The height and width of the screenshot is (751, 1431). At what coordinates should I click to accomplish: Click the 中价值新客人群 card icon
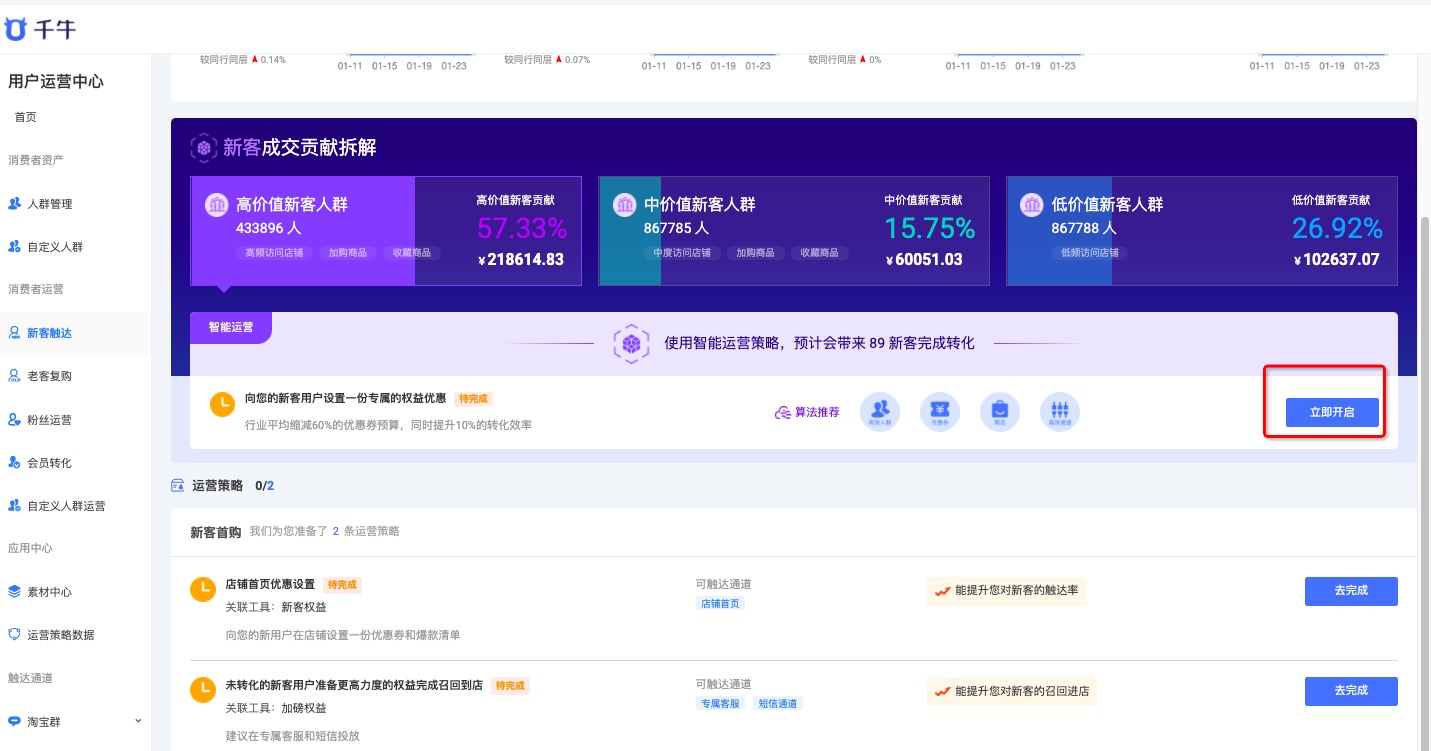tap(624, 205)
